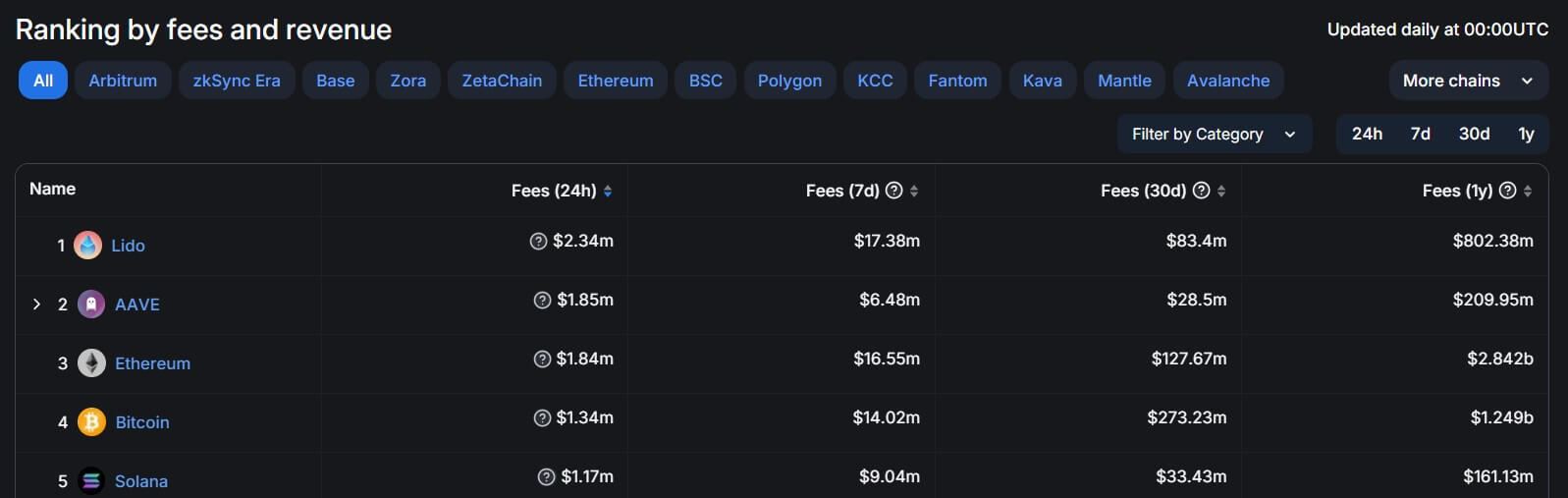This screenshot has width=1568, height=498.
Task: Click the Solana logo icon
Action: (91, 481)
